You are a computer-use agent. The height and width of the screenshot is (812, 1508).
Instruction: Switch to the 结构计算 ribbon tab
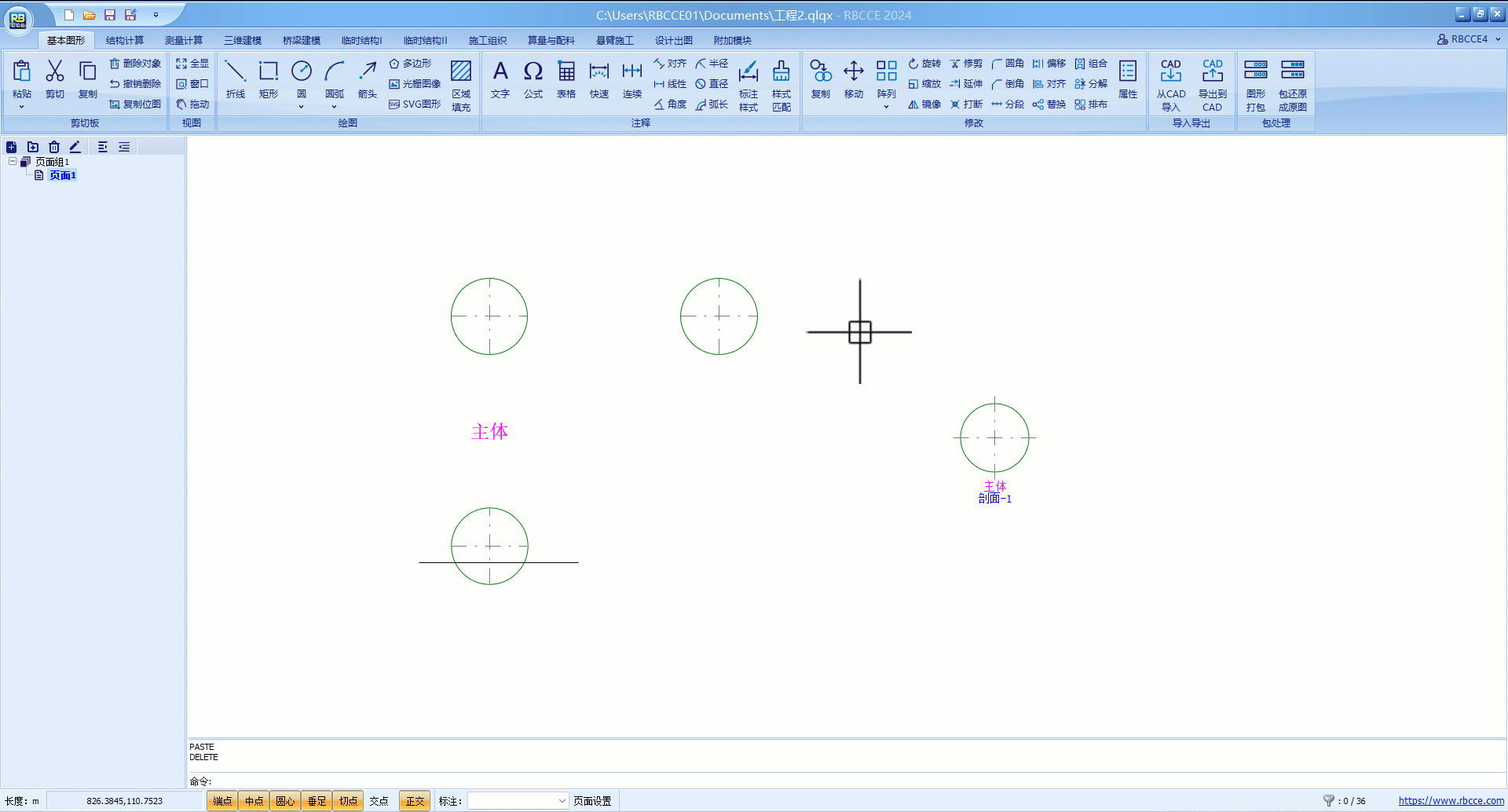(x=125, y=40)
